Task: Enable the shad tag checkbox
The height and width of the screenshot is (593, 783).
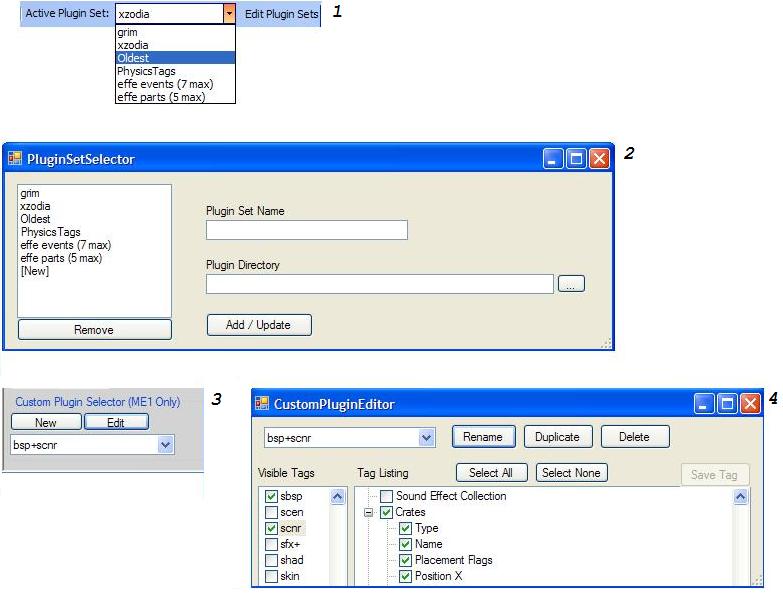Action: 271,560
